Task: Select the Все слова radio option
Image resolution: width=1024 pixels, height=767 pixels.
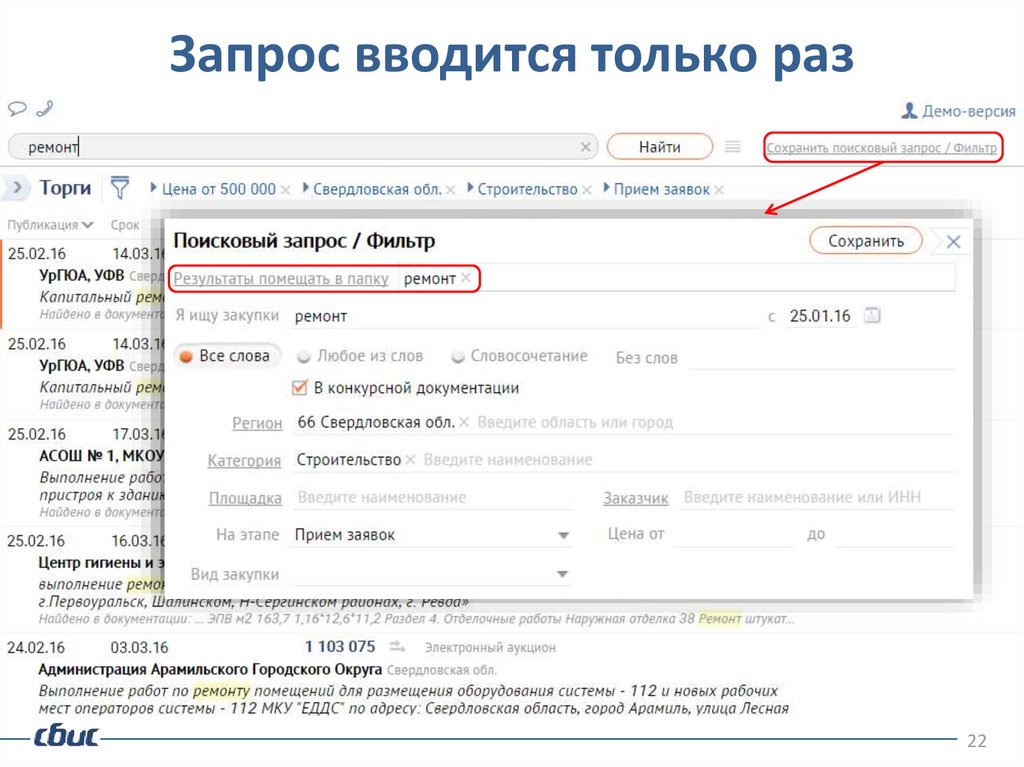Action: [186, 356]
